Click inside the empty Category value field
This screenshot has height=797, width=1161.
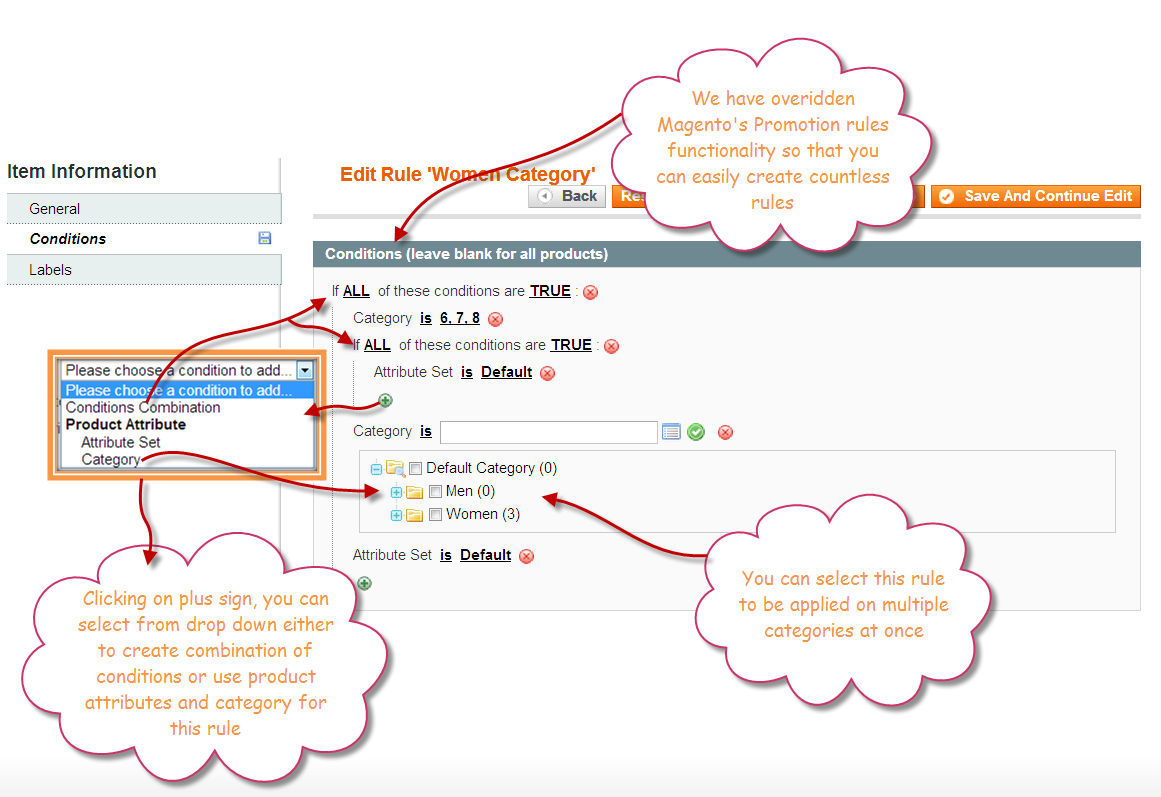pyautogui.click(x=548, y=431)
